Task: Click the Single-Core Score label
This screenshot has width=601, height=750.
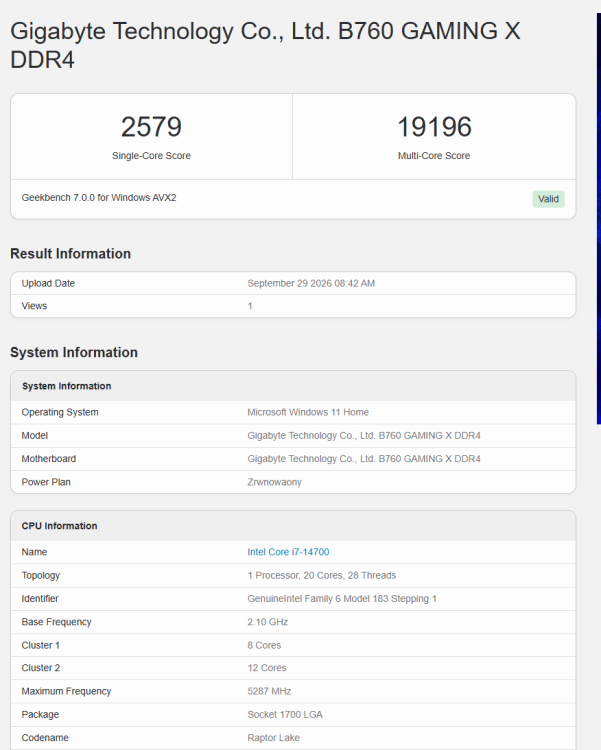Action: pos(151,155)
